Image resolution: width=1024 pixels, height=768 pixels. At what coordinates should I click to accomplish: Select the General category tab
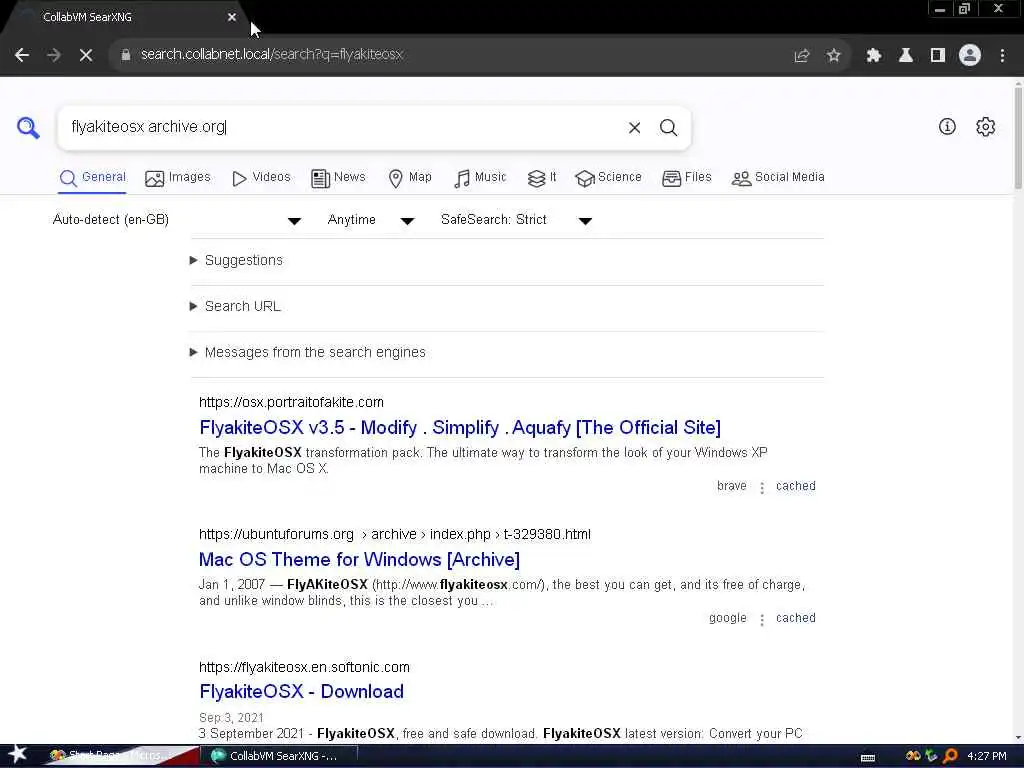(x=92, y=178)
